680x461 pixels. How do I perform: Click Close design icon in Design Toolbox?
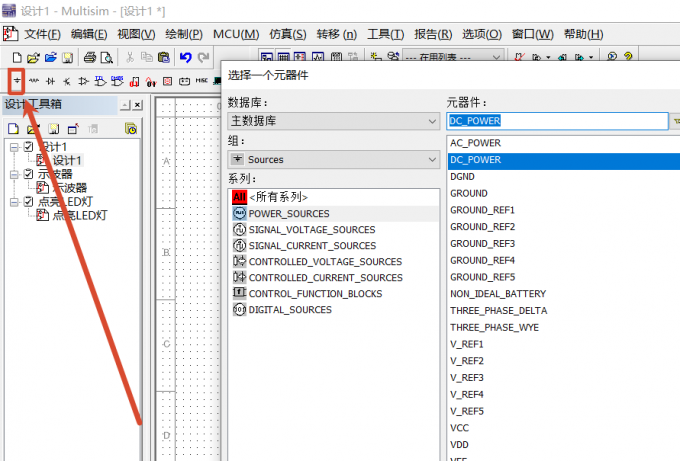(73, 129)
